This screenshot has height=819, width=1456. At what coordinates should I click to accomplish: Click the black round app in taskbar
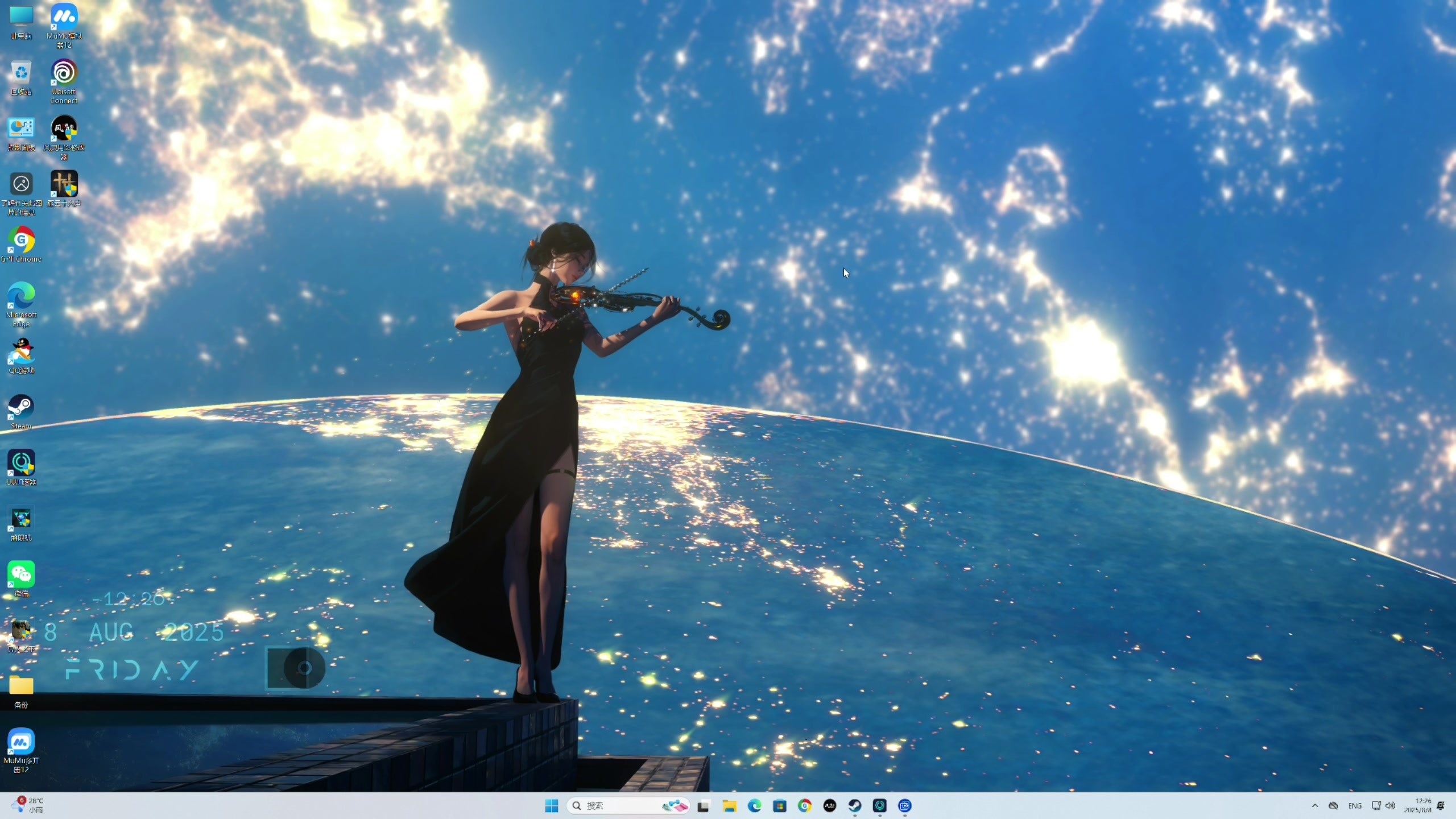tap(829, 806)
